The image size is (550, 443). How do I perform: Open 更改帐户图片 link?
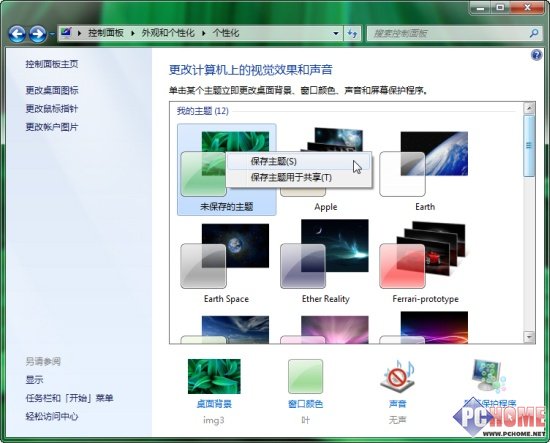[52, 127]
